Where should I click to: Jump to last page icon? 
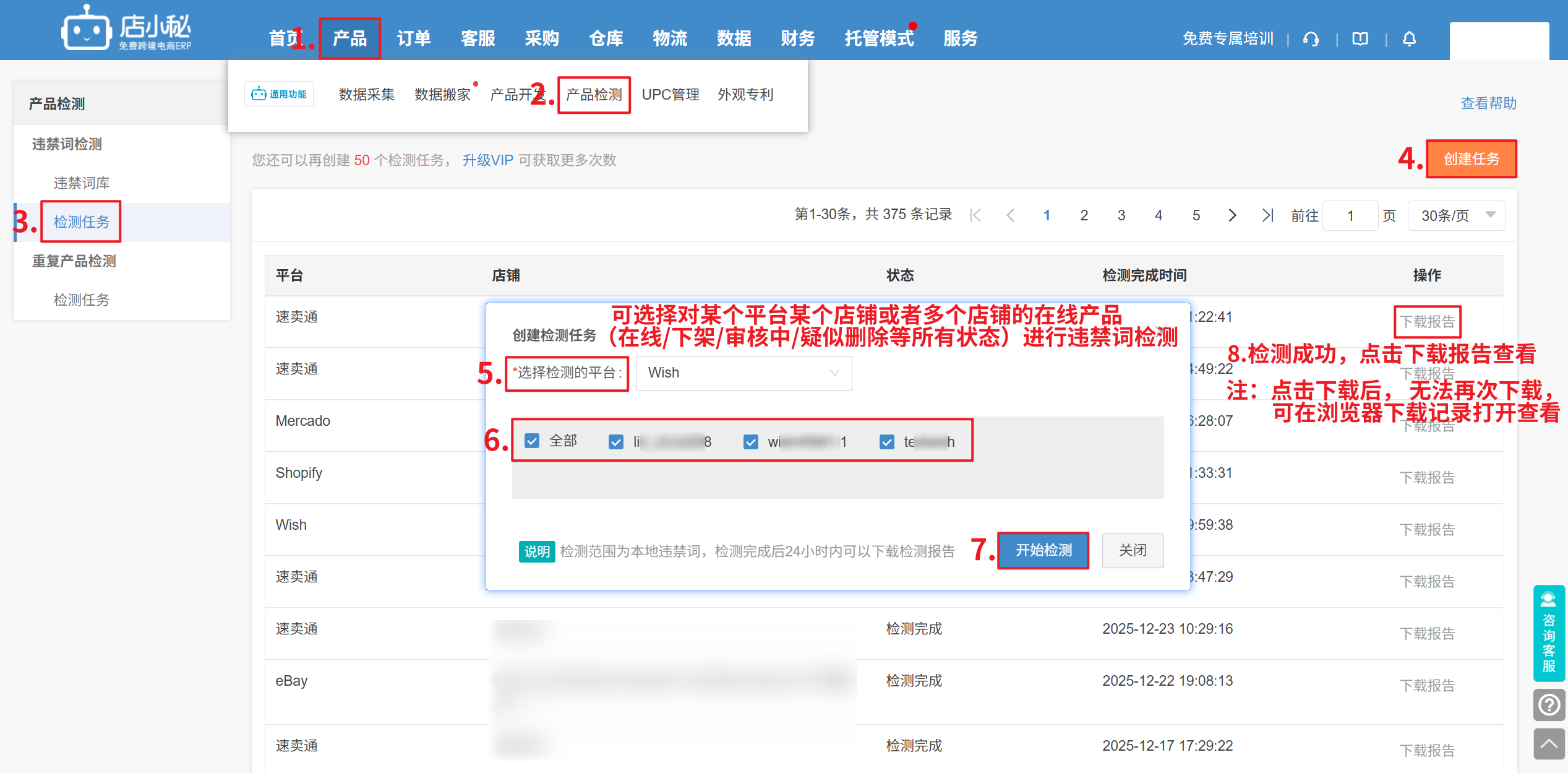tap(1267, 215)
